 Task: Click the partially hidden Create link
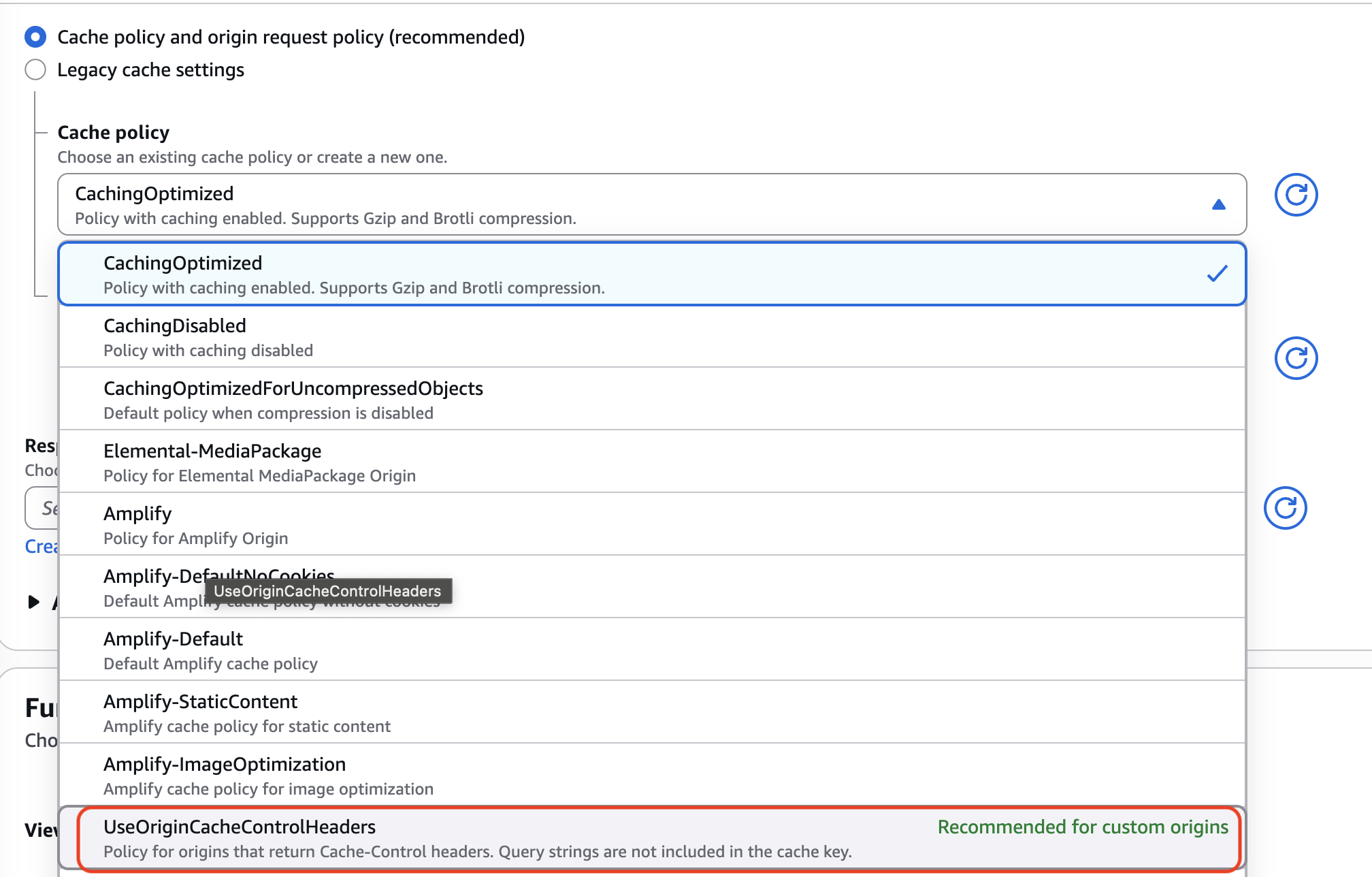(41, 547)
